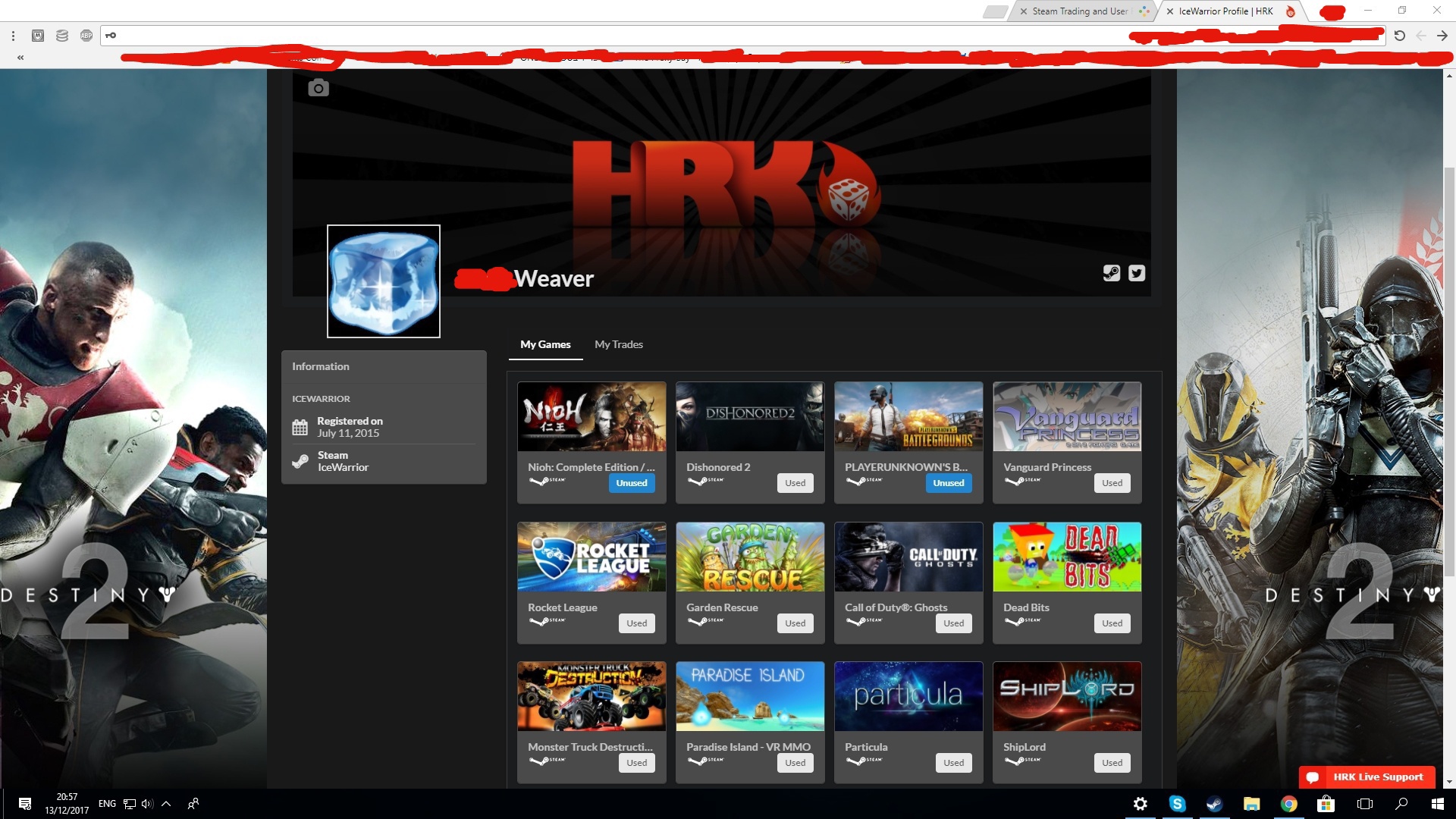Expand the system tray hidden icons arrow

coord(166,804)
